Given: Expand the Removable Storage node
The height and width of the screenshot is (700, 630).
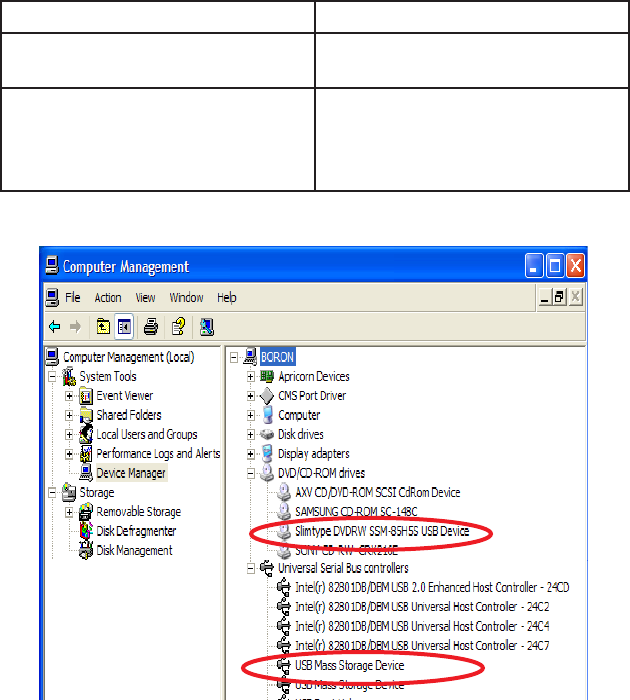Looking at the screenshot, I should (69, 512).
